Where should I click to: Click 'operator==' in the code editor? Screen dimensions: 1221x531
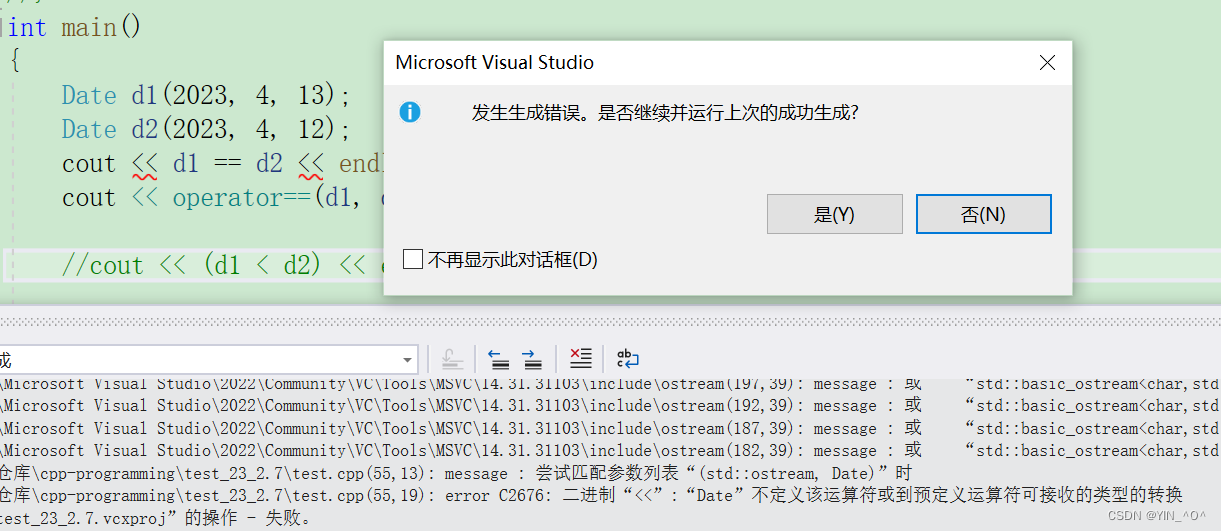pyautogui.click(x=243, y=198)
